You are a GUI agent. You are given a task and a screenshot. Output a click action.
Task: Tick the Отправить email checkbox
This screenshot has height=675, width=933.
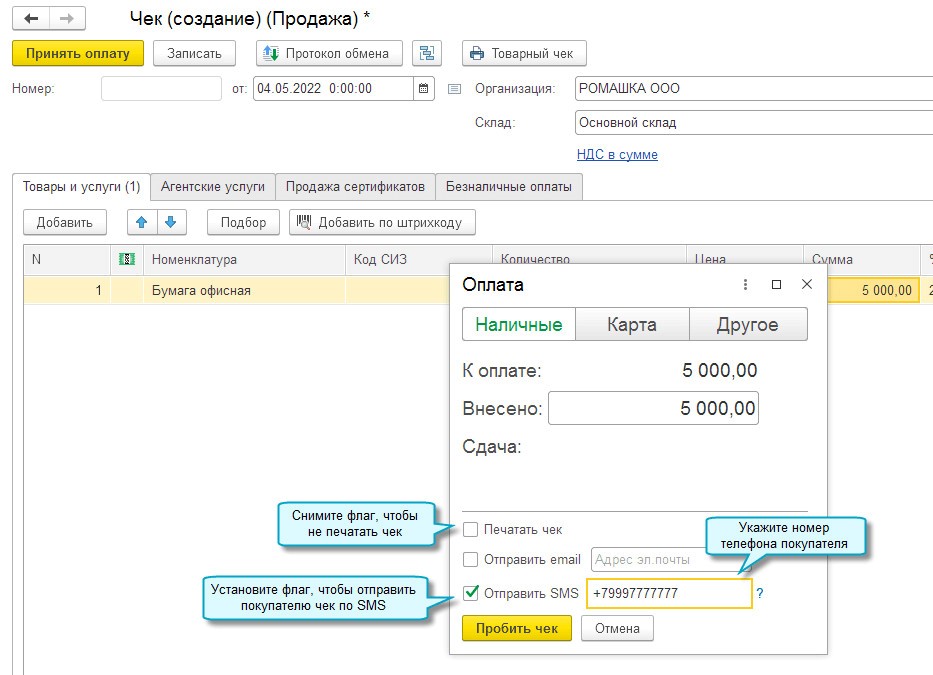coord(471,559)
